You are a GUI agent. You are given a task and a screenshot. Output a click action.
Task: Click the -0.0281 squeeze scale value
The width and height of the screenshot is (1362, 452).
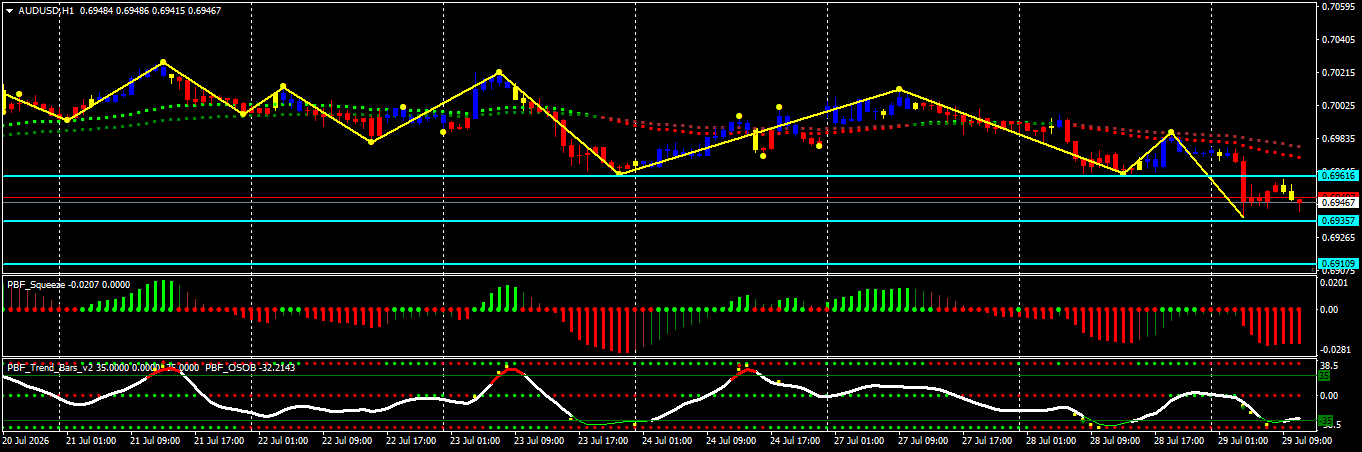1337,349
